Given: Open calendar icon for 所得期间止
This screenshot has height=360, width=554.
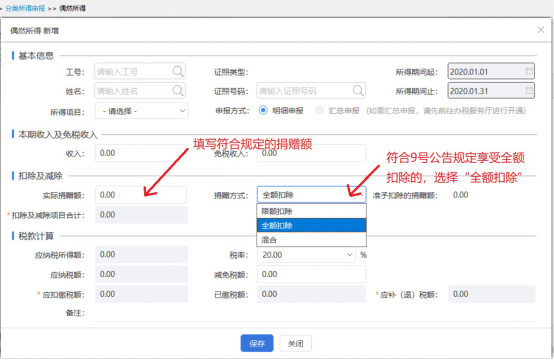Looking at the screenshot, I should pyautogui.click(x=529, y=90).
